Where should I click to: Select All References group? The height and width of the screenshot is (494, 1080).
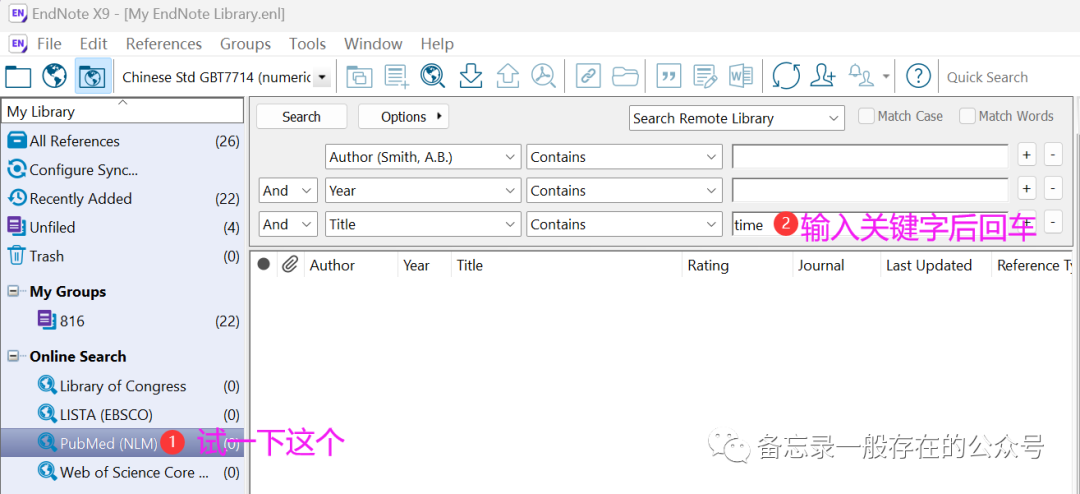[123, 141]
